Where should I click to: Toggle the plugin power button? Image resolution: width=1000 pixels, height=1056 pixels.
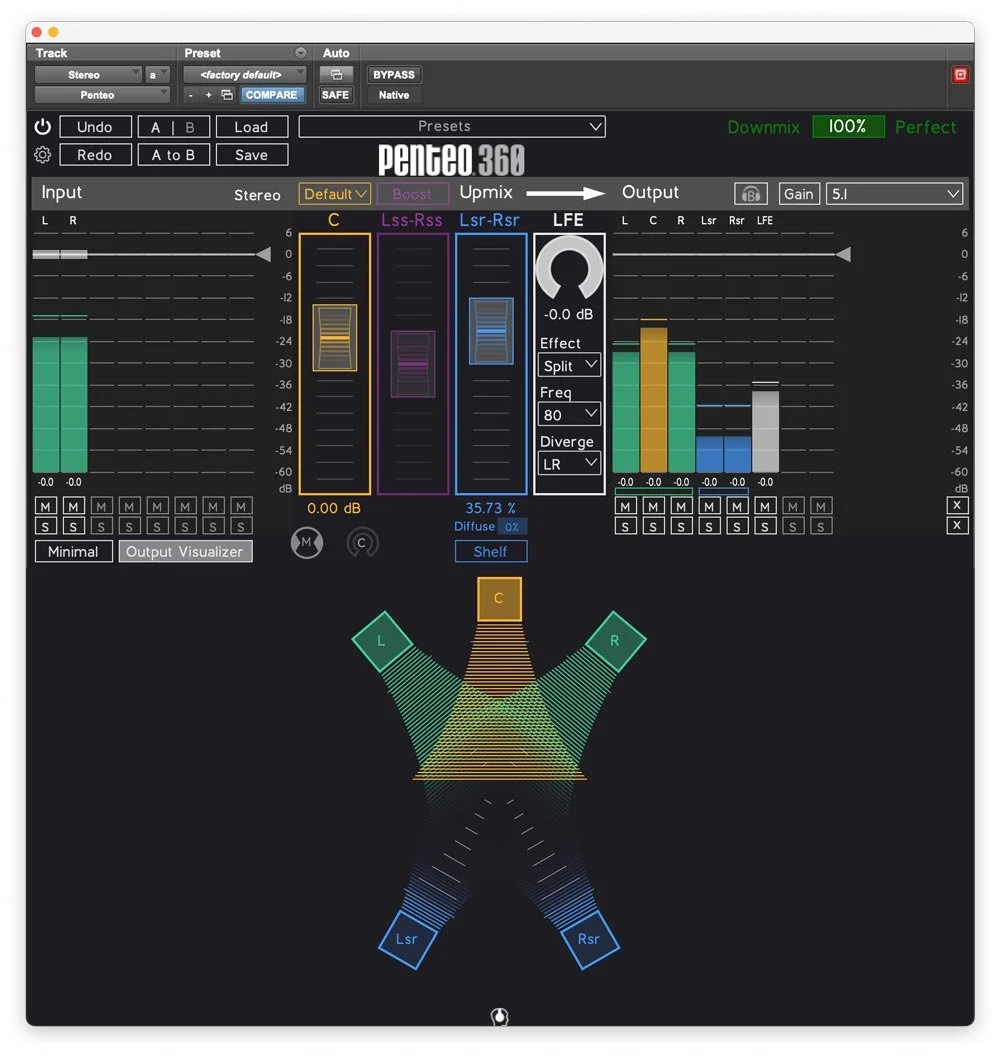pyautogui.click(x=42, y=127)
